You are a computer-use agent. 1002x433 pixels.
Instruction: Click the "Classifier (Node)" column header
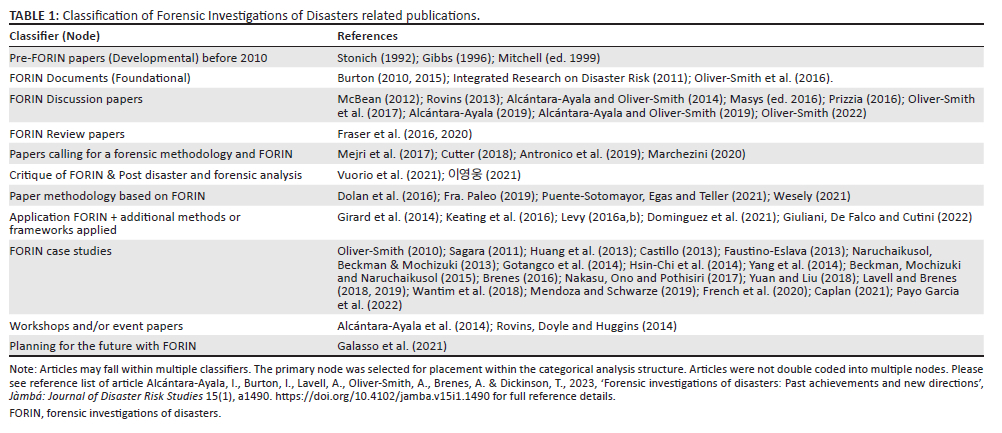pyautogui.click(x=61, y=36)
